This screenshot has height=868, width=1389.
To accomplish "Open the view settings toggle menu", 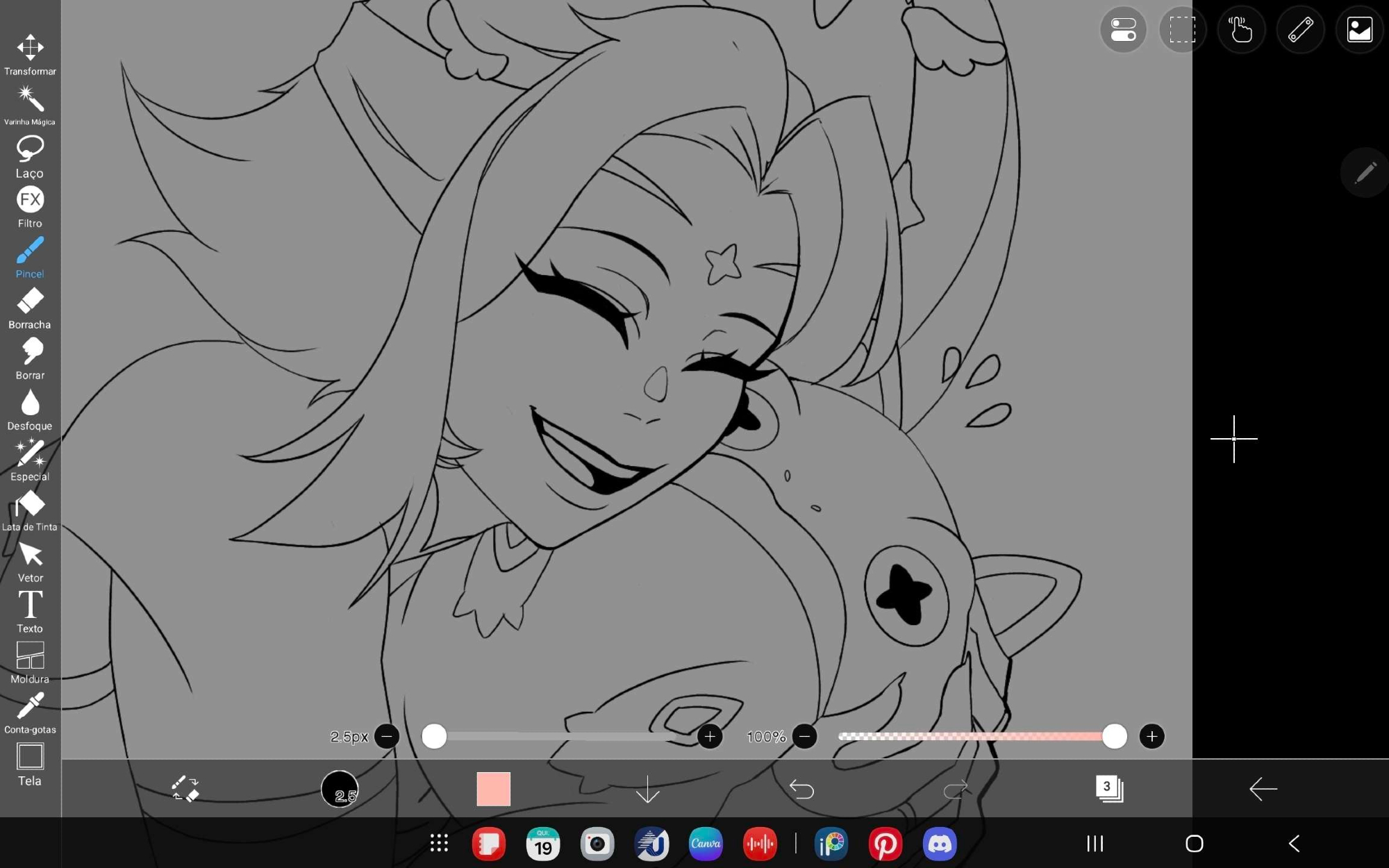I will (x=1123, y=30).
